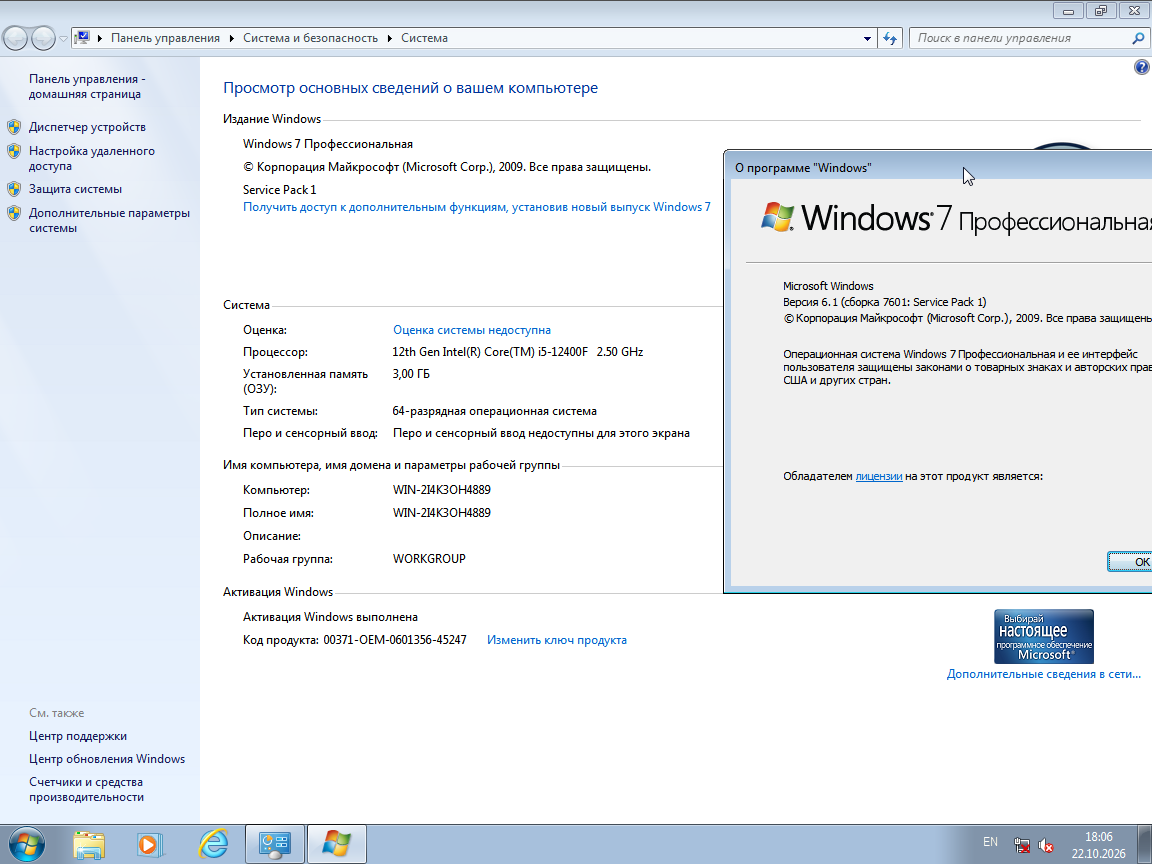1152x864 pixels.
Task: Expand arrow after Панель управления breadcrumb
Action: click(231, 38)
